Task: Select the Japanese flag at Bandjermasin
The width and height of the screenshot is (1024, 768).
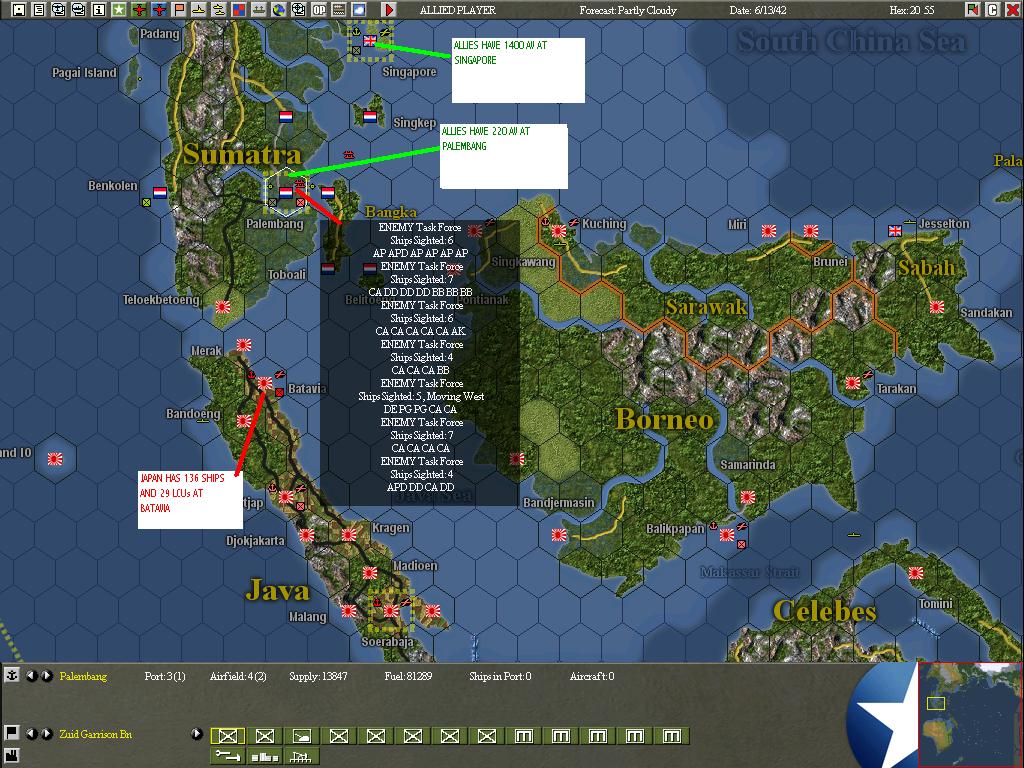Action: tap(559, 535)
